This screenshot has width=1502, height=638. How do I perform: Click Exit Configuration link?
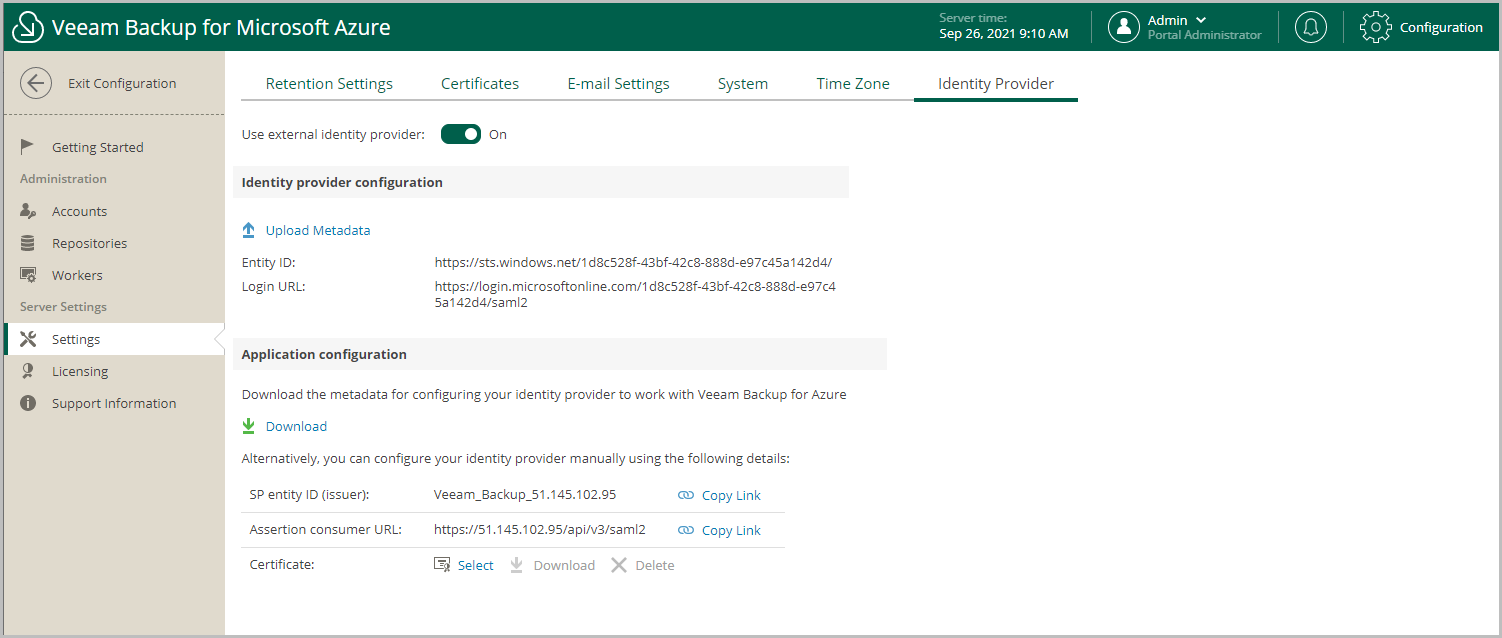tap(122, 83)
